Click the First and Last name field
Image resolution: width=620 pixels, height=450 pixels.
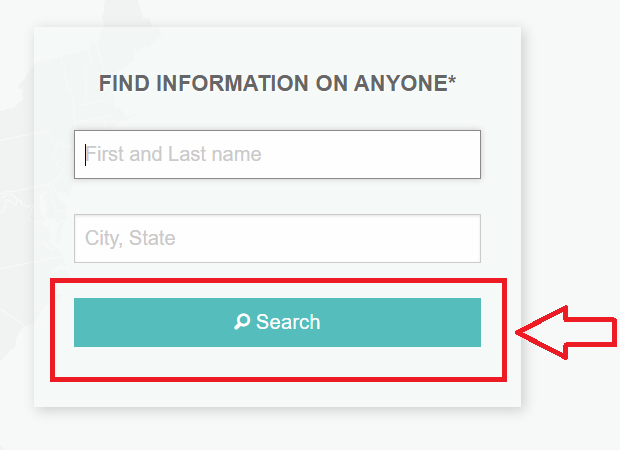pos(277,154)
